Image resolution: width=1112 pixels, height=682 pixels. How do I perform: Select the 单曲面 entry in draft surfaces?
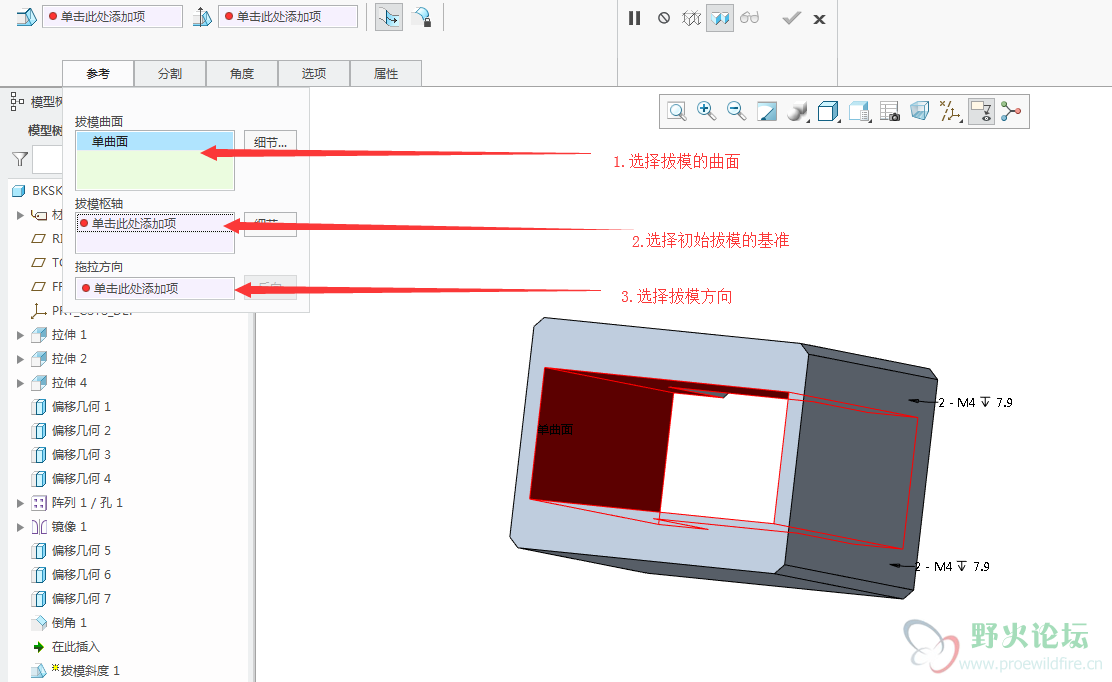coord(155,141)
